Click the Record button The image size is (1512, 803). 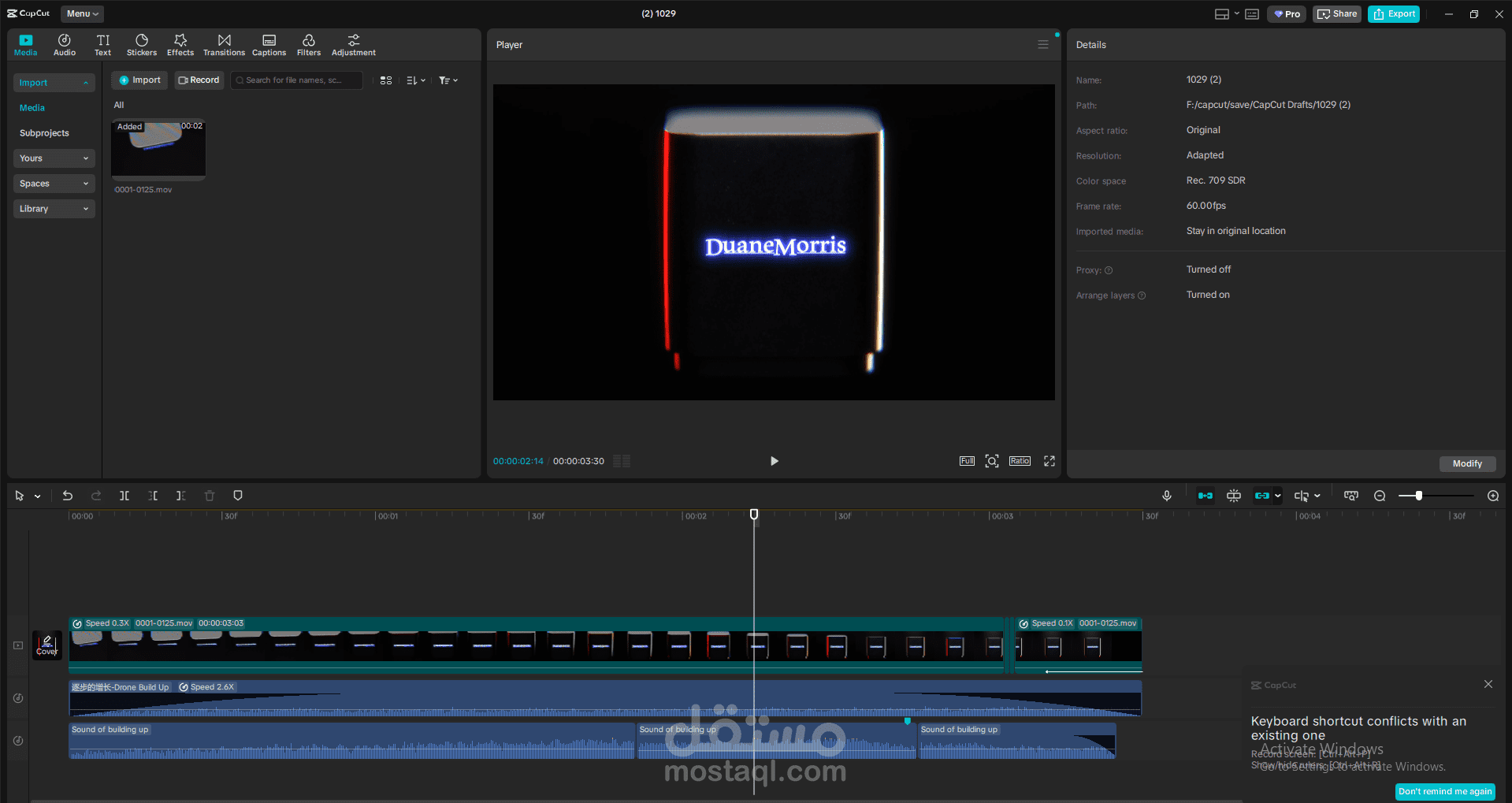click(x=199, y=80)
